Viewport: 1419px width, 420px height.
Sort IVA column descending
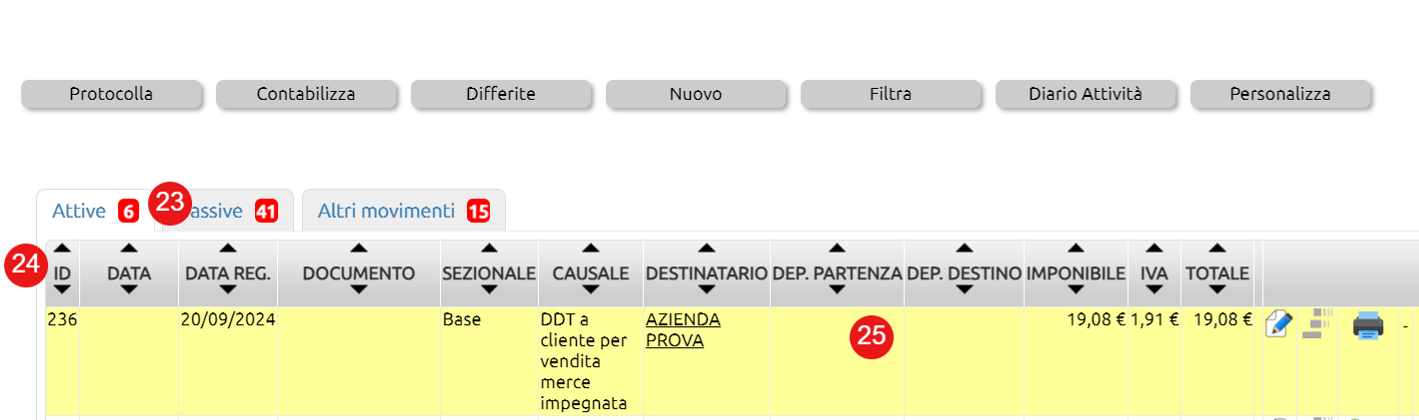tap(1154, 290)
